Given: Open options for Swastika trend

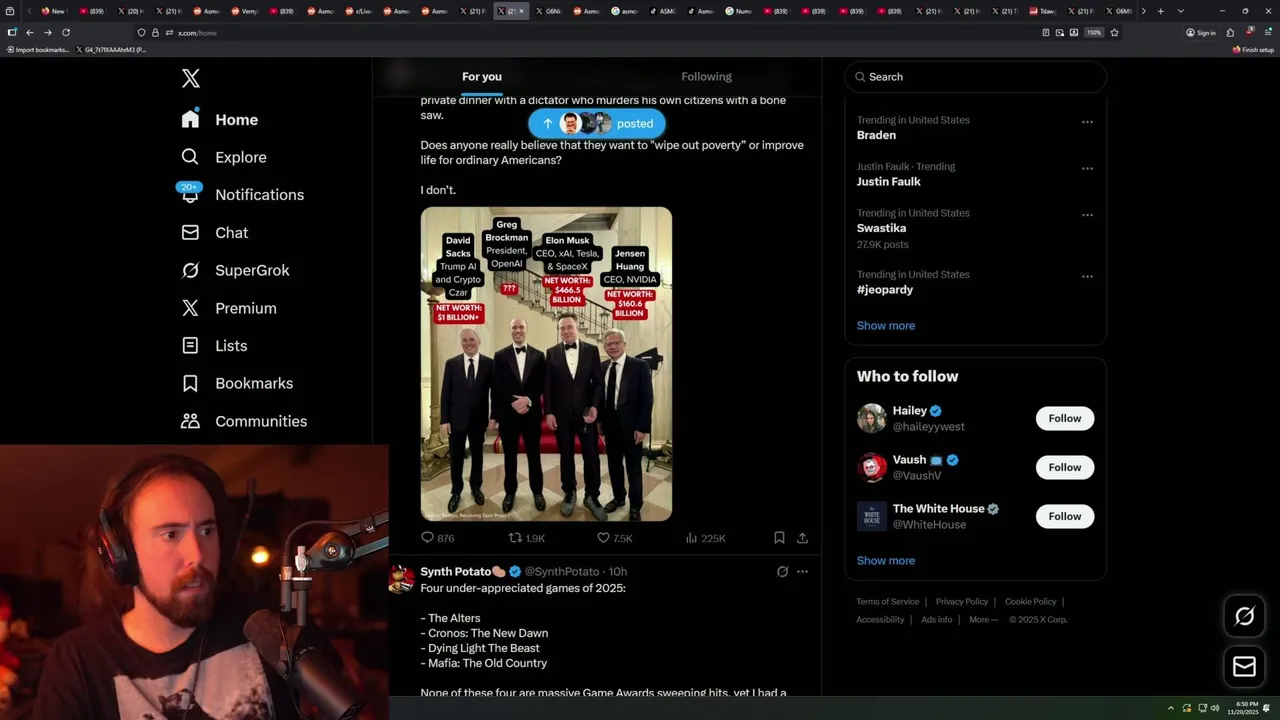Looking at the screenshot, I should tap(1087, 215).
